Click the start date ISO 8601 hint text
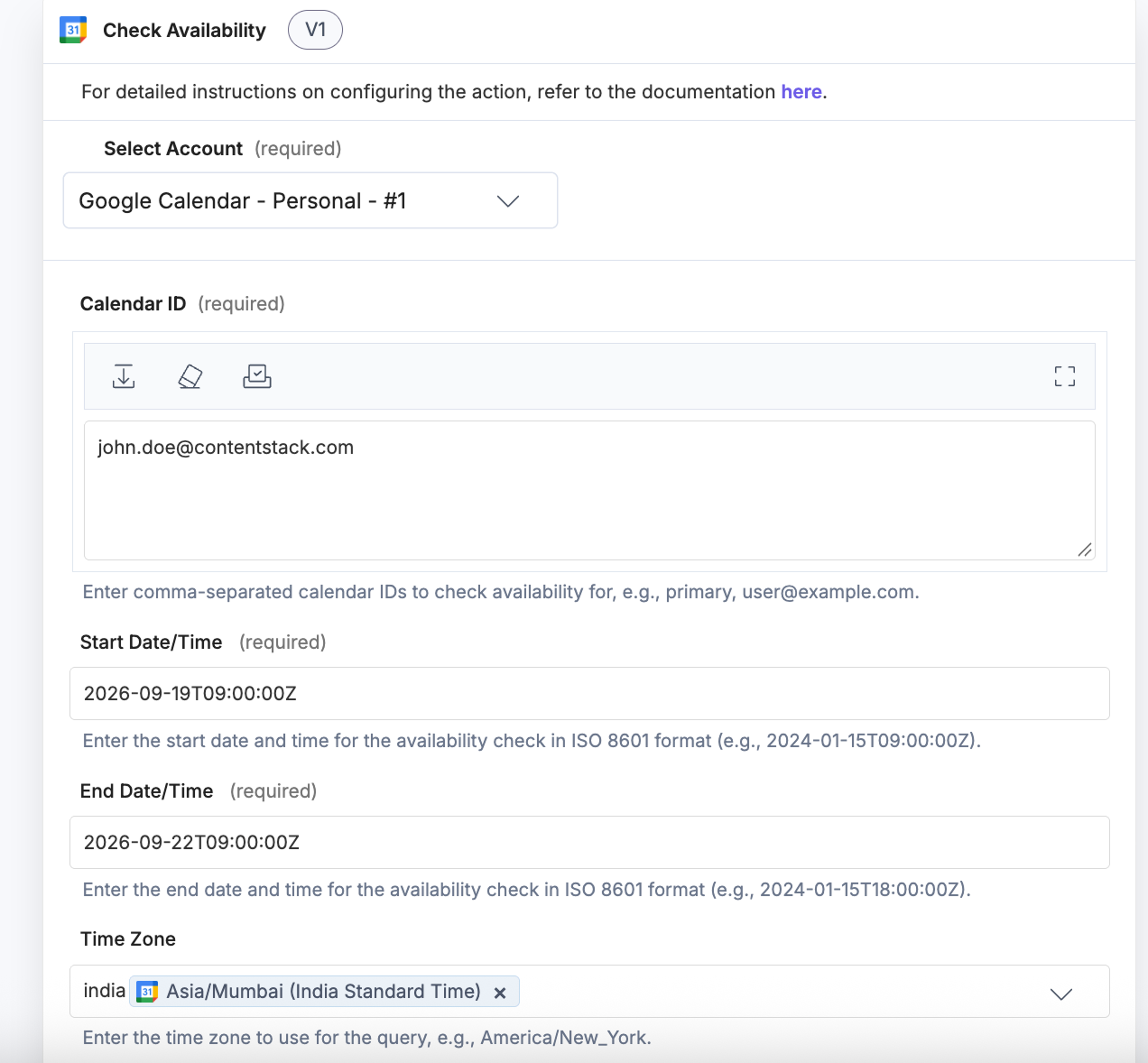 click(x=532, y=740)
